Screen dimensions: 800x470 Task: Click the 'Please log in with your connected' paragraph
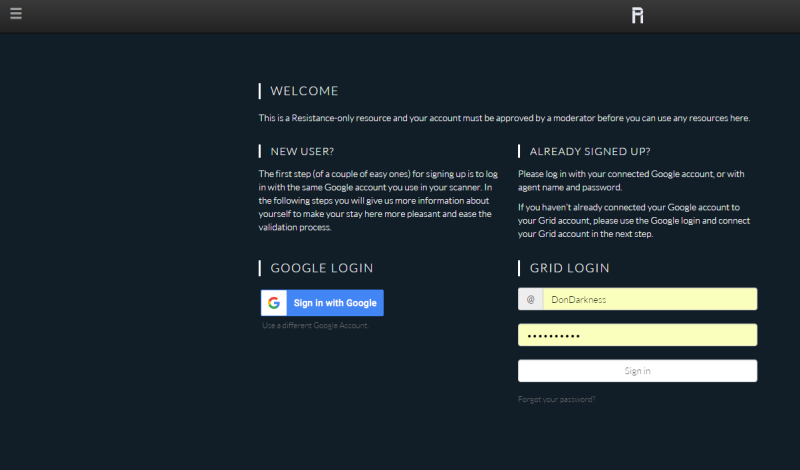pos(630,180)
